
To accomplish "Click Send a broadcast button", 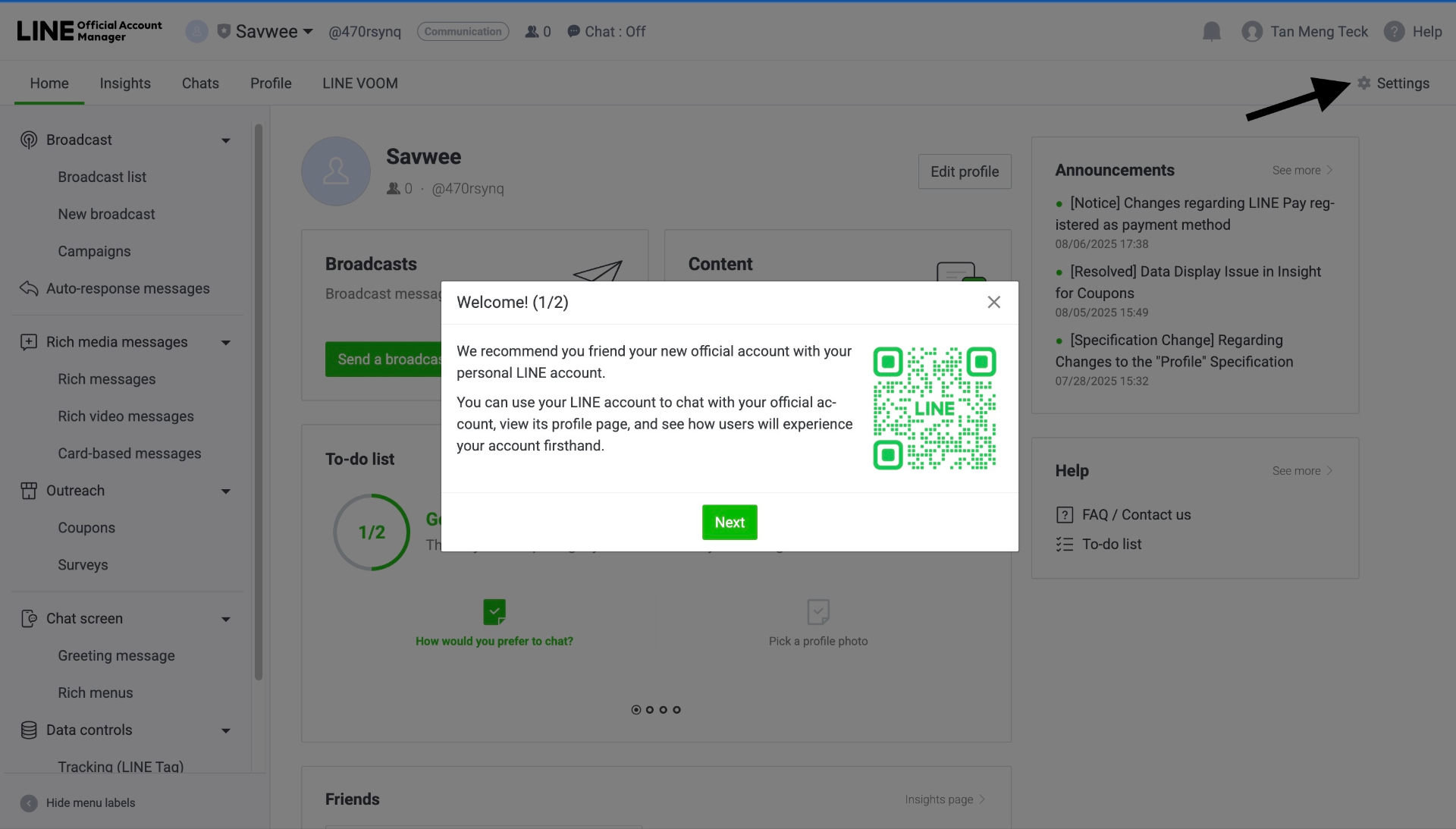I will point(384,359).
